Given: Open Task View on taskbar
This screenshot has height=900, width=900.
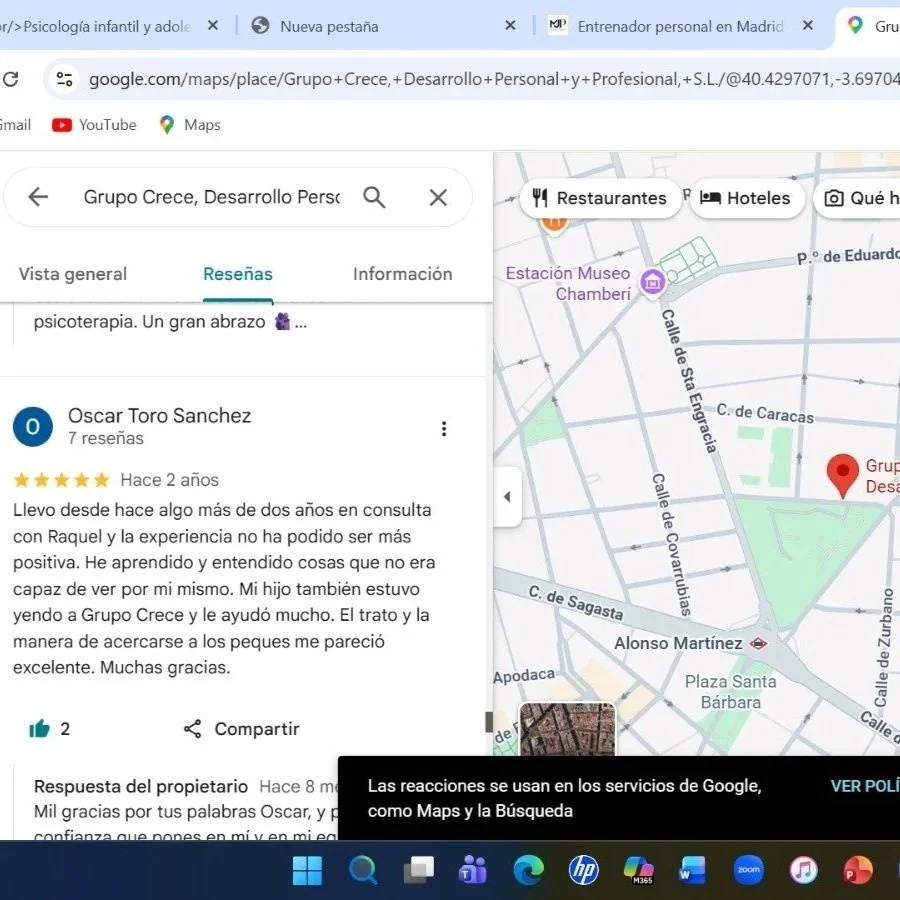Looking at the screenshot, I should pos(418,871).
